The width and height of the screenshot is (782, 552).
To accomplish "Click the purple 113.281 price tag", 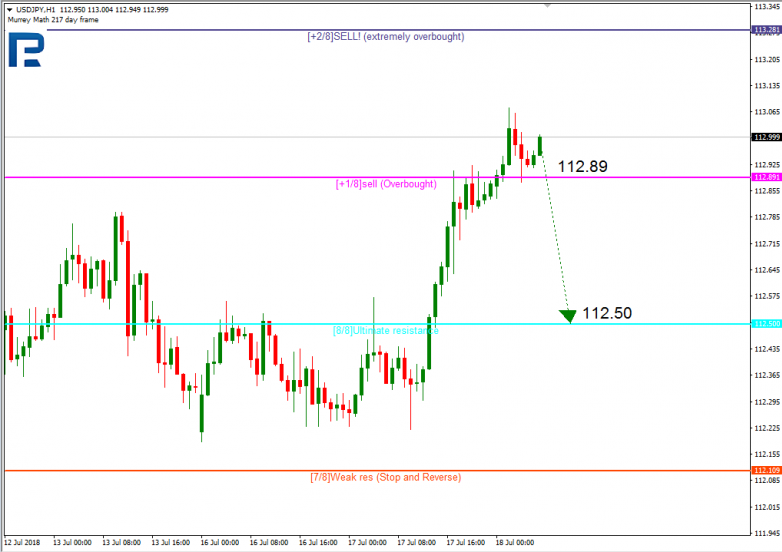I will (767, 30).
